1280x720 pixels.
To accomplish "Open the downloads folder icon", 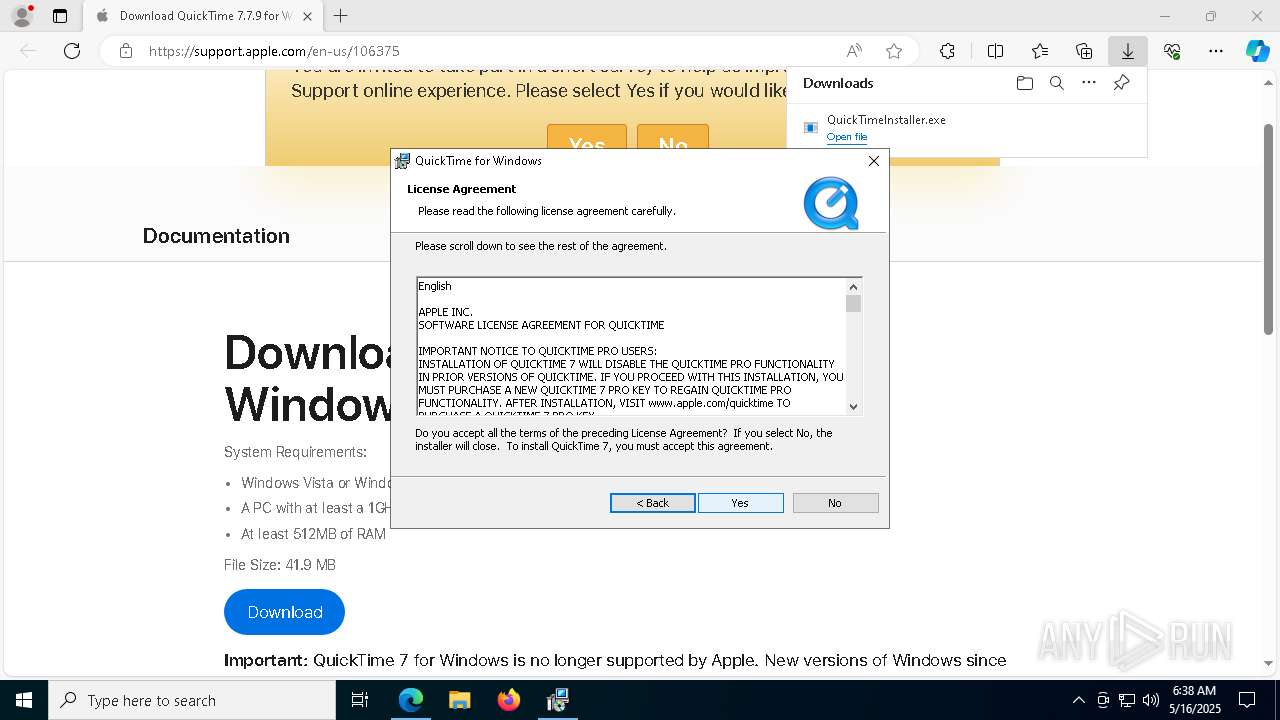I will [x=1025, y=83].
